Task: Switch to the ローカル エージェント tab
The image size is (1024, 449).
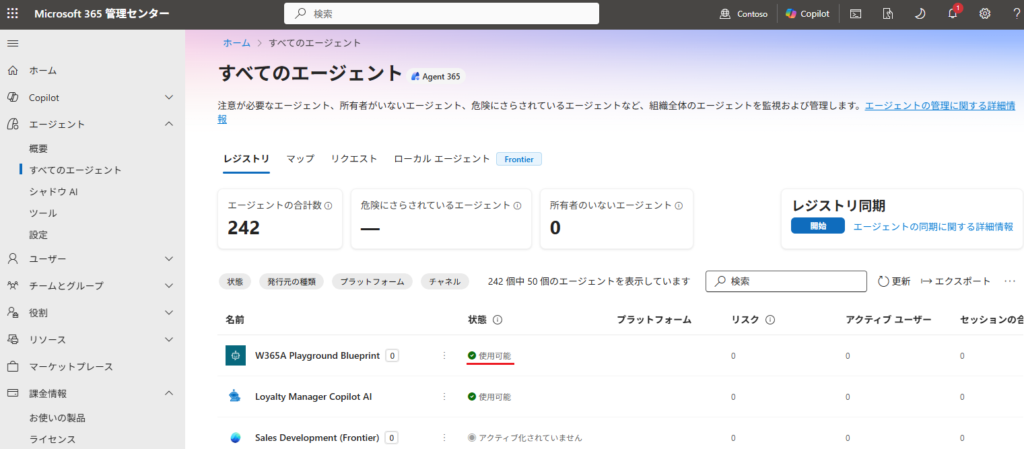Action: pyautogui.click(x=441, y=159)
